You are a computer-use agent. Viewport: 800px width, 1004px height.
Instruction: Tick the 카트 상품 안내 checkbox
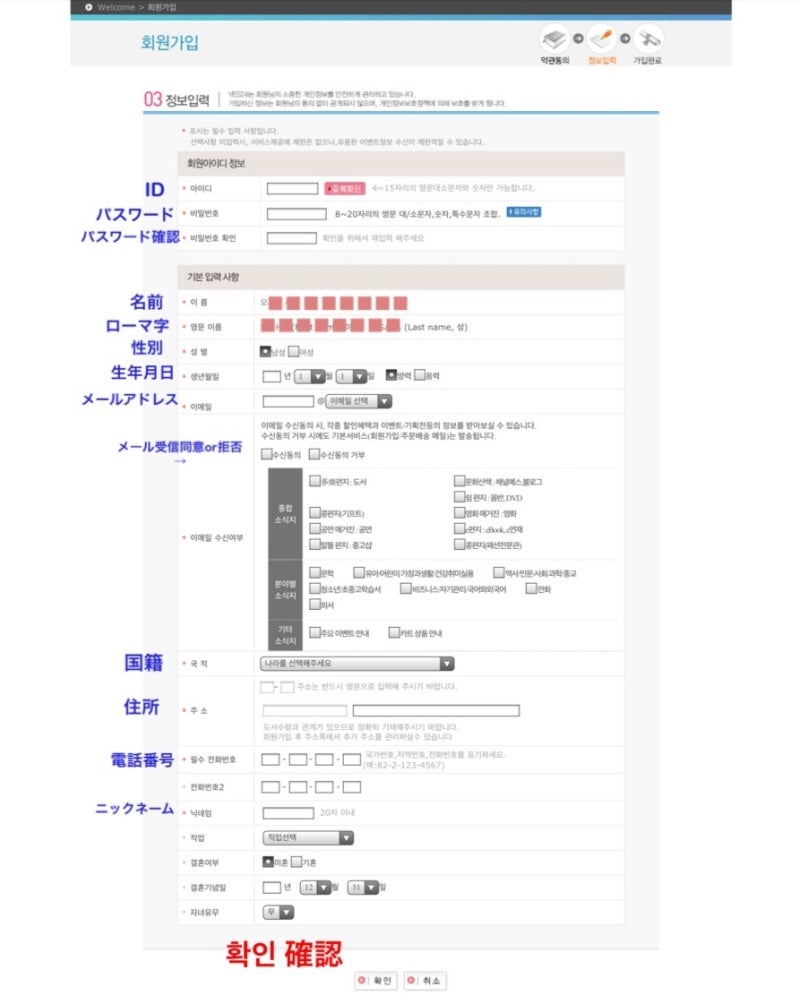click(394, 633)
